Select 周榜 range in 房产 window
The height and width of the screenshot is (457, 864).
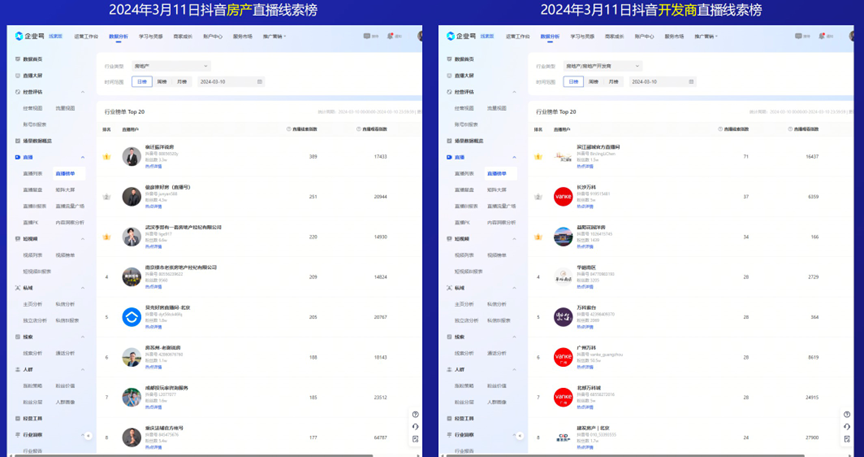[162, 82]
